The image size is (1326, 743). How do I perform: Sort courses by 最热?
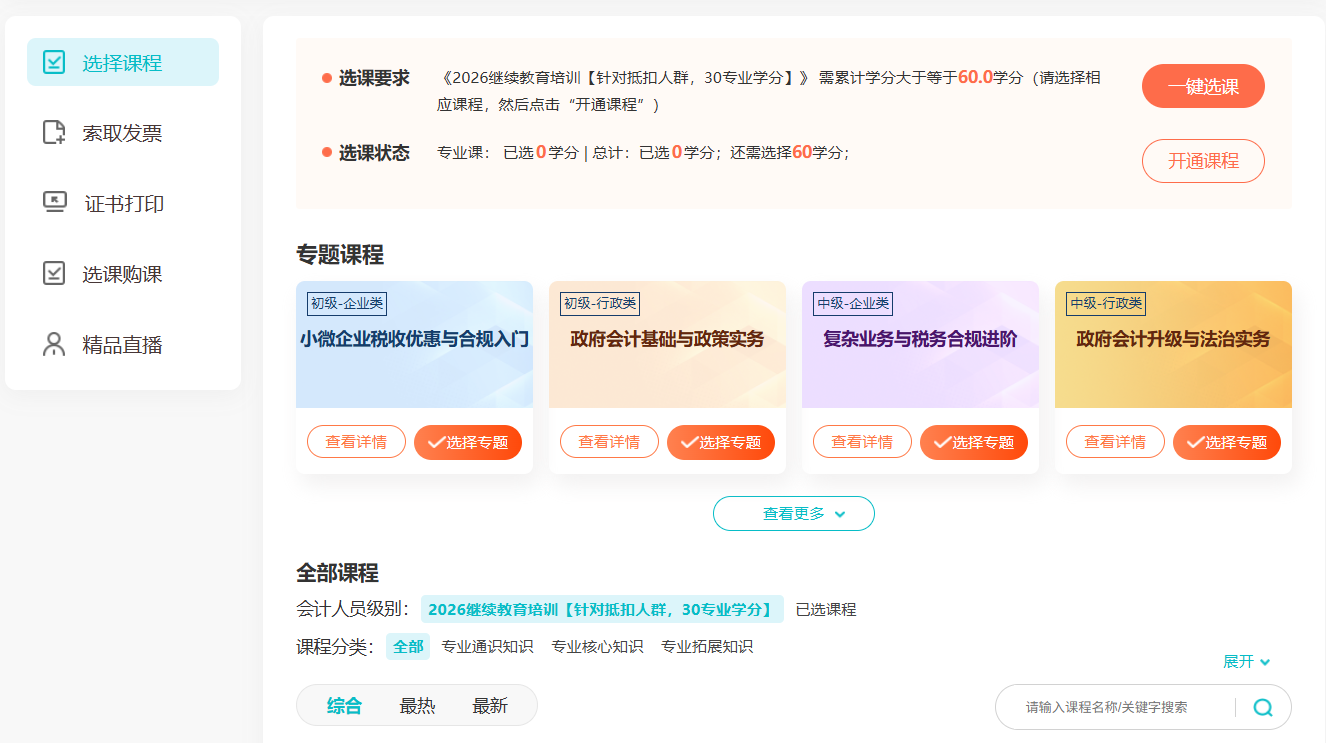[x=417, y=706]
